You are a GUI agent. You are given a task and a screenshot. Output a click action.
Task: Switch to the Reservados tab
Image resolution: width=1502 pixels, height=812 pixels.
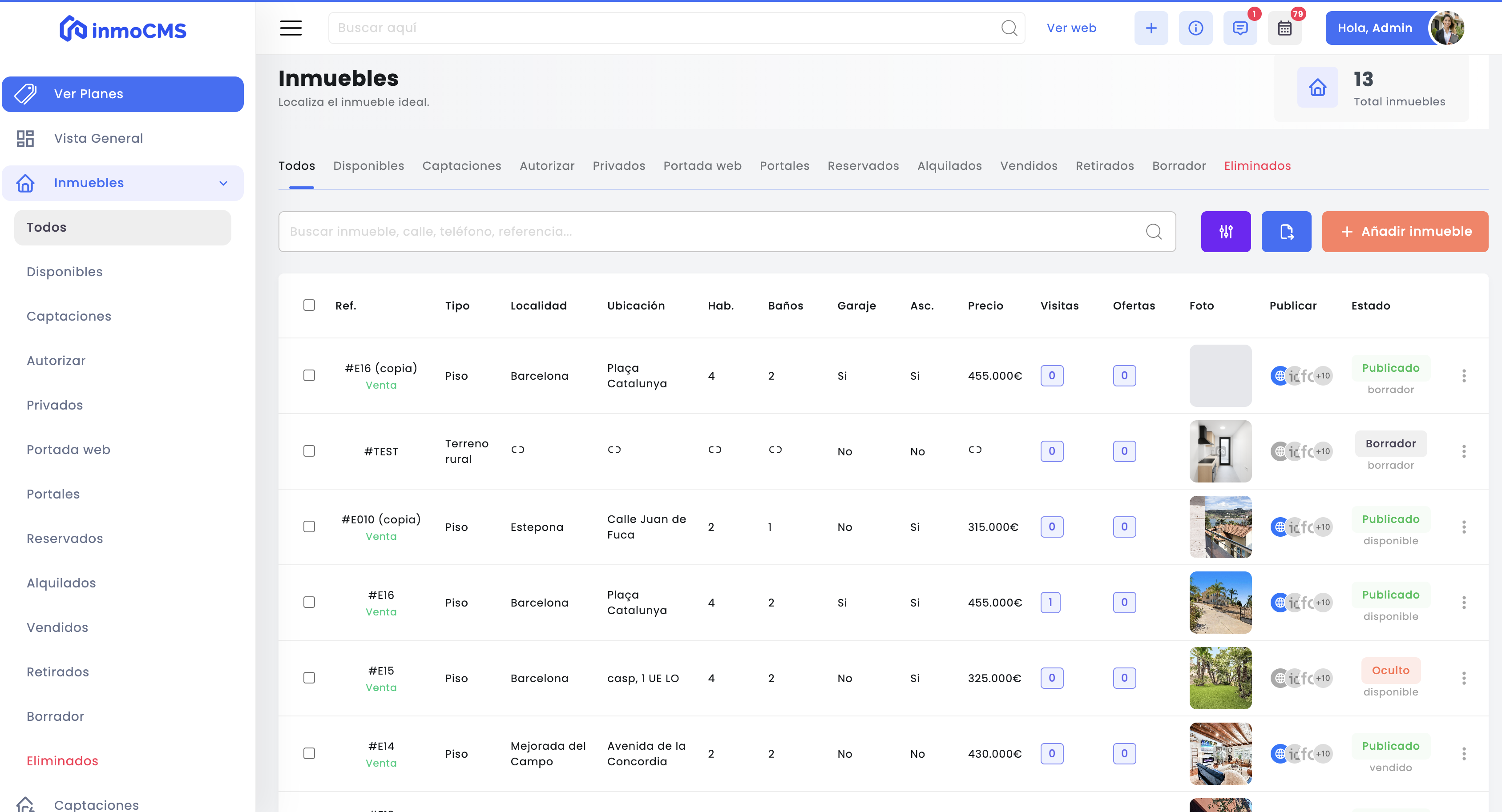(863, 166)
